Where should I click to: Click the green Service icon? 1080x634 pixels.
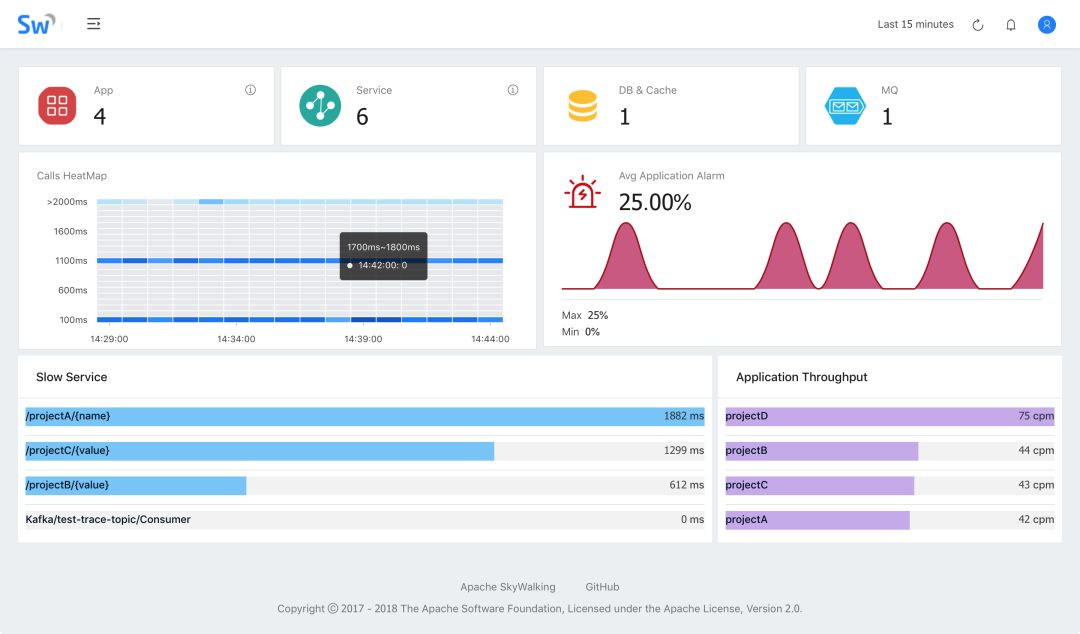coord(320,106)
